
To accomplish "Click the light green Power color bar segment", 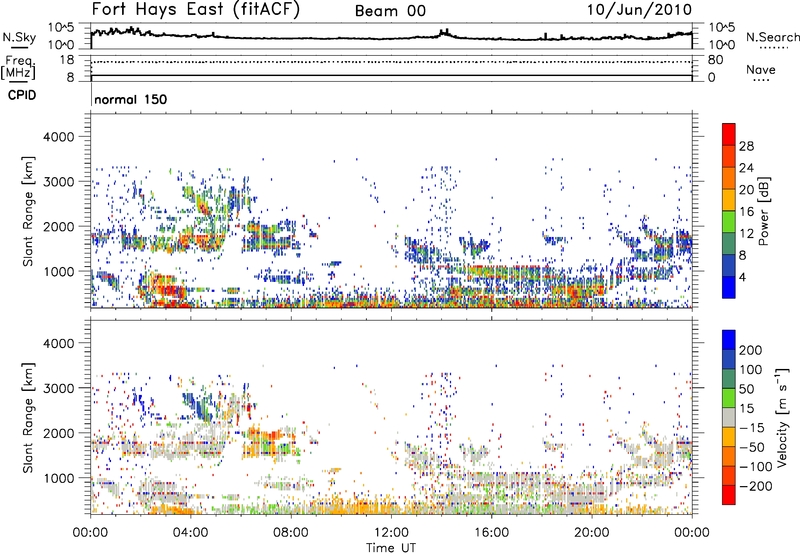I will point(729,221).
